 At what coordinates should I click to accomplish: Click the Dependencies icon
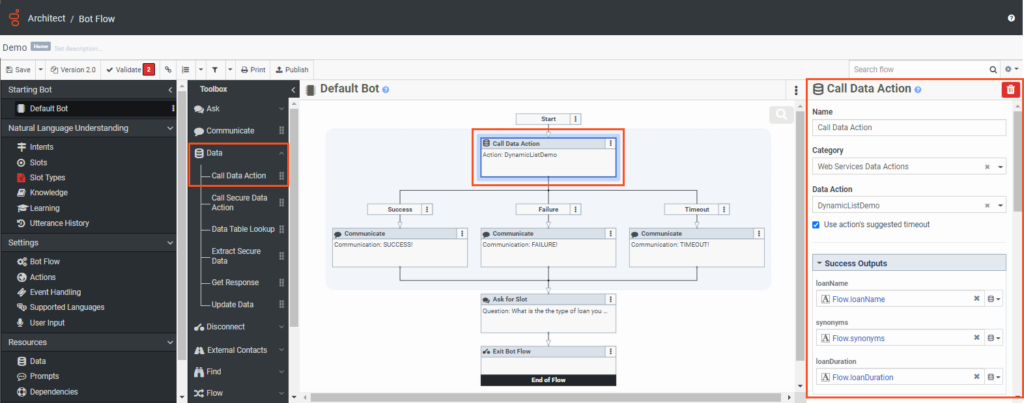[22, 392]
